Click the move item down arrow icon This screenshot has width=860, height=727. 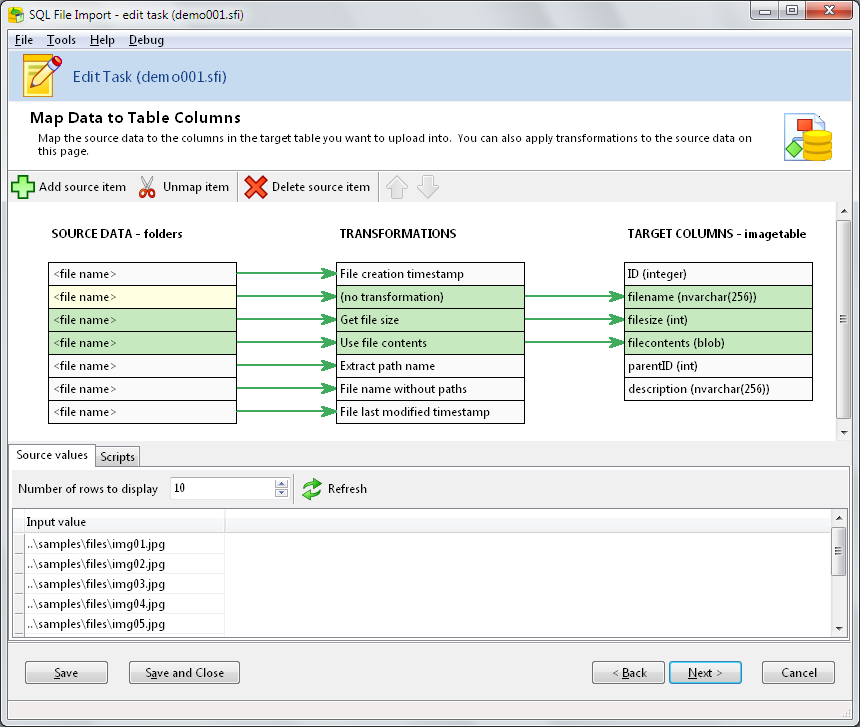[428, 186]
